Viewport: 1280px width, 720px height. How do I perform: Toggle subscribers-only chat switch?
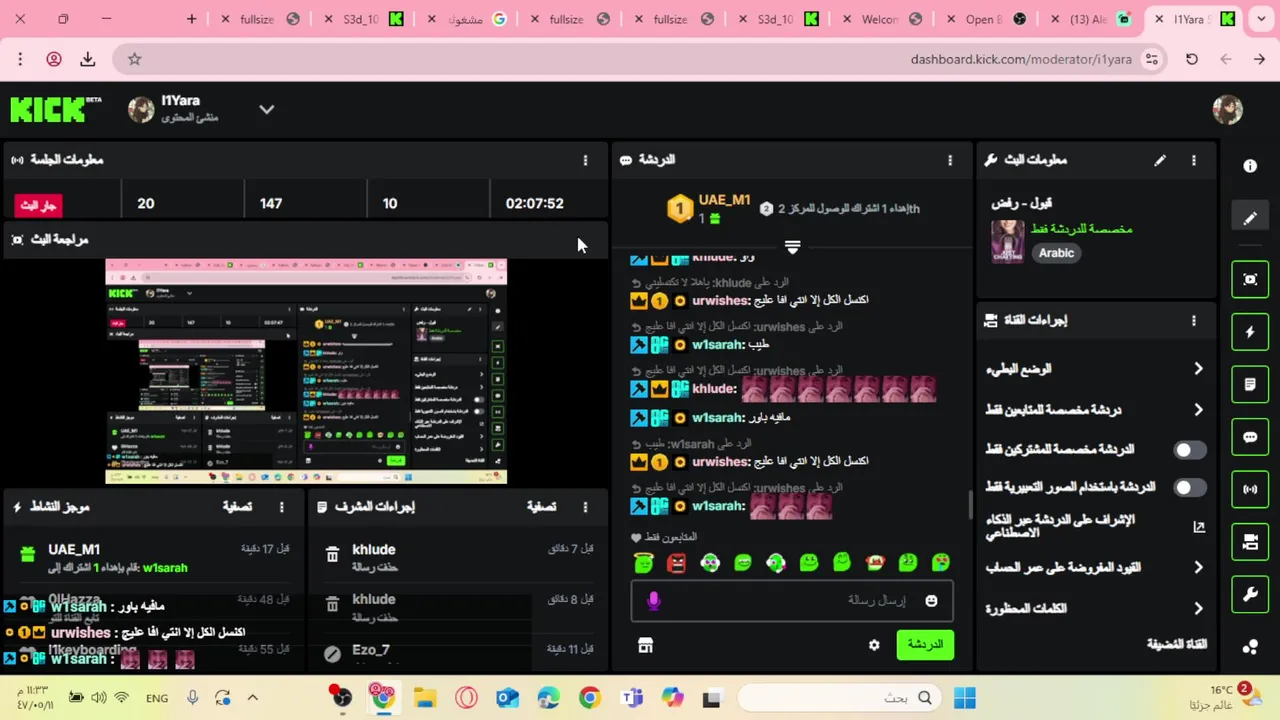click(1188, 450)
